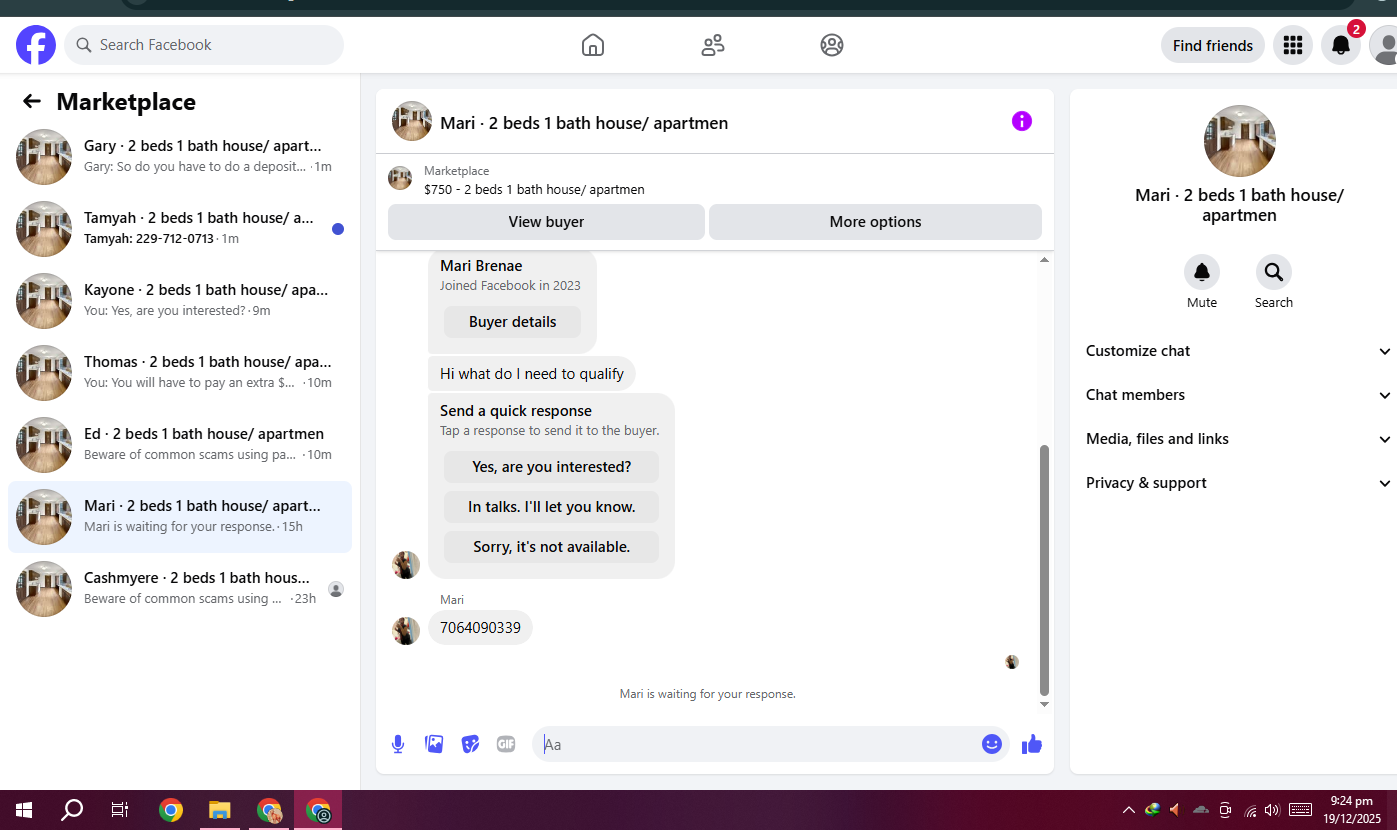Open Task View on taskbar
The width and height of the screenshot is (1397, 830).
pyautogui.click(x=120, y=810)
